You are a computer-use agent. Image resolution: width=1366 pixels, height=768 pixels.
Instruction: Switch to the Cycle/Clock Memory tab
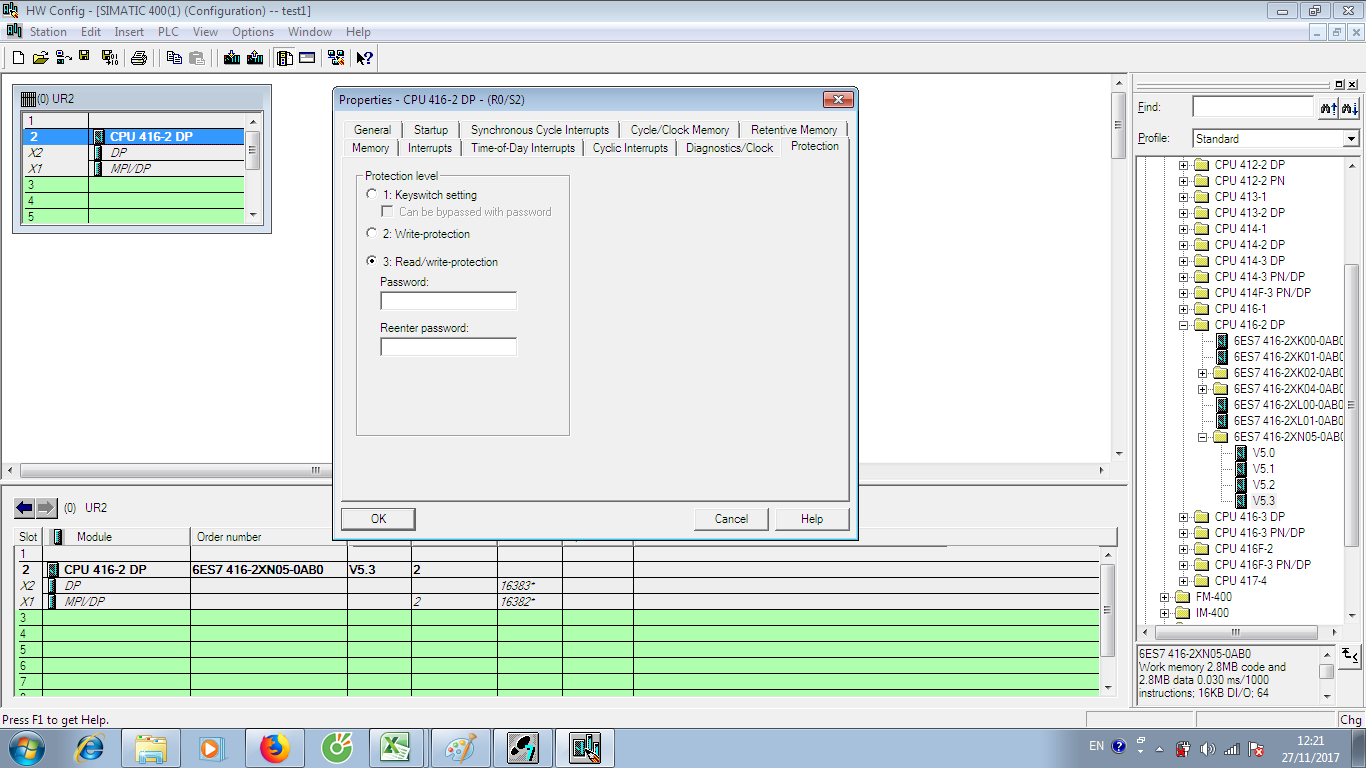tap(680, 130)
